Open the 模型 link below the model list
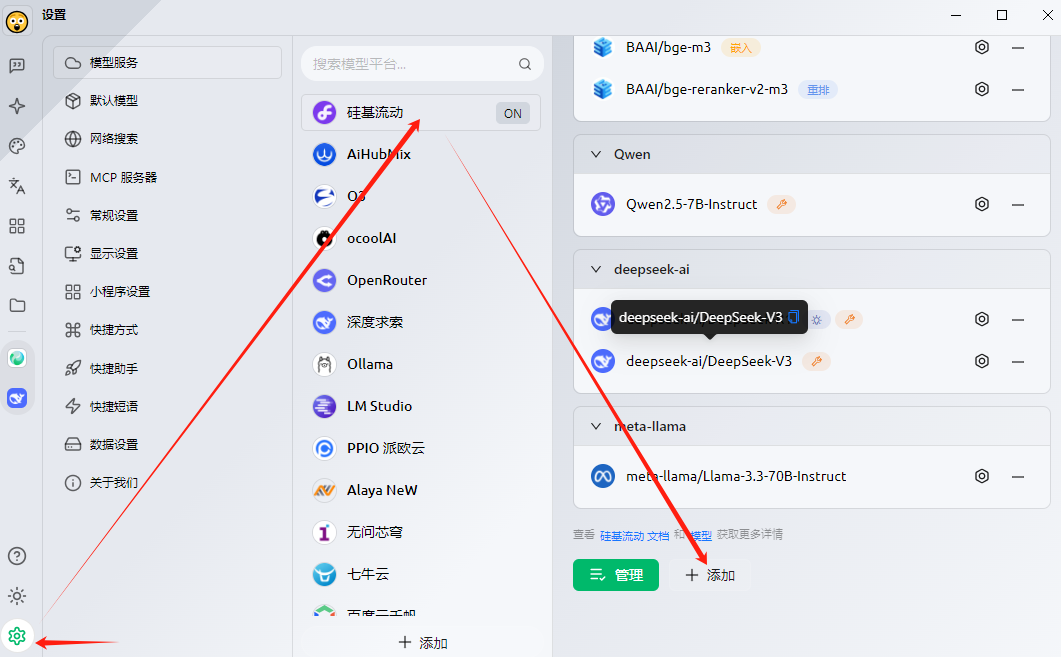Screen dimensions: 1061x657 pos(701,536)
